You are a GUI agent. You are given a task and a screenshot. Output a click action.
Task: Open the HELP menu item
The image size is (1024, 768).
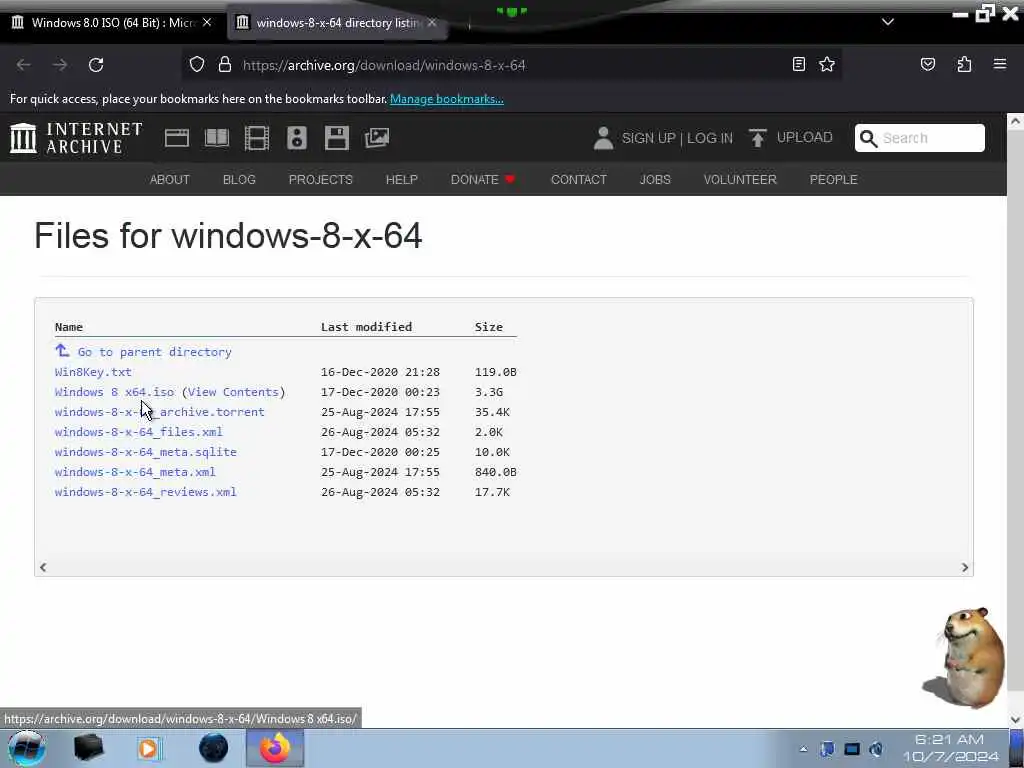(x=402, y=180)
